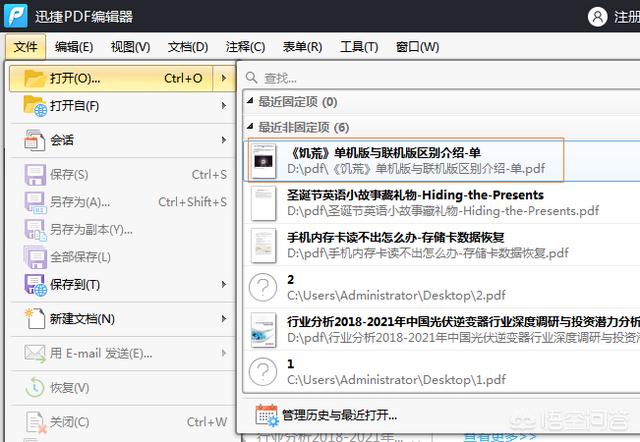This screenshot has height=442, width=640.
Task: Click the 注册 register link
Action: [x=627, y=17]
